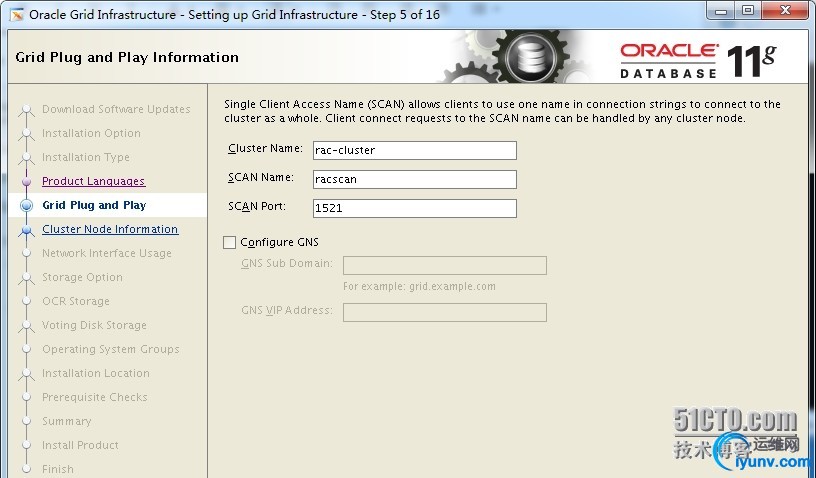Click the Installation Option step text
Image resolution: width=816 pixels, height=478 pixels.
pyautogui.click(x=92, y=133)
